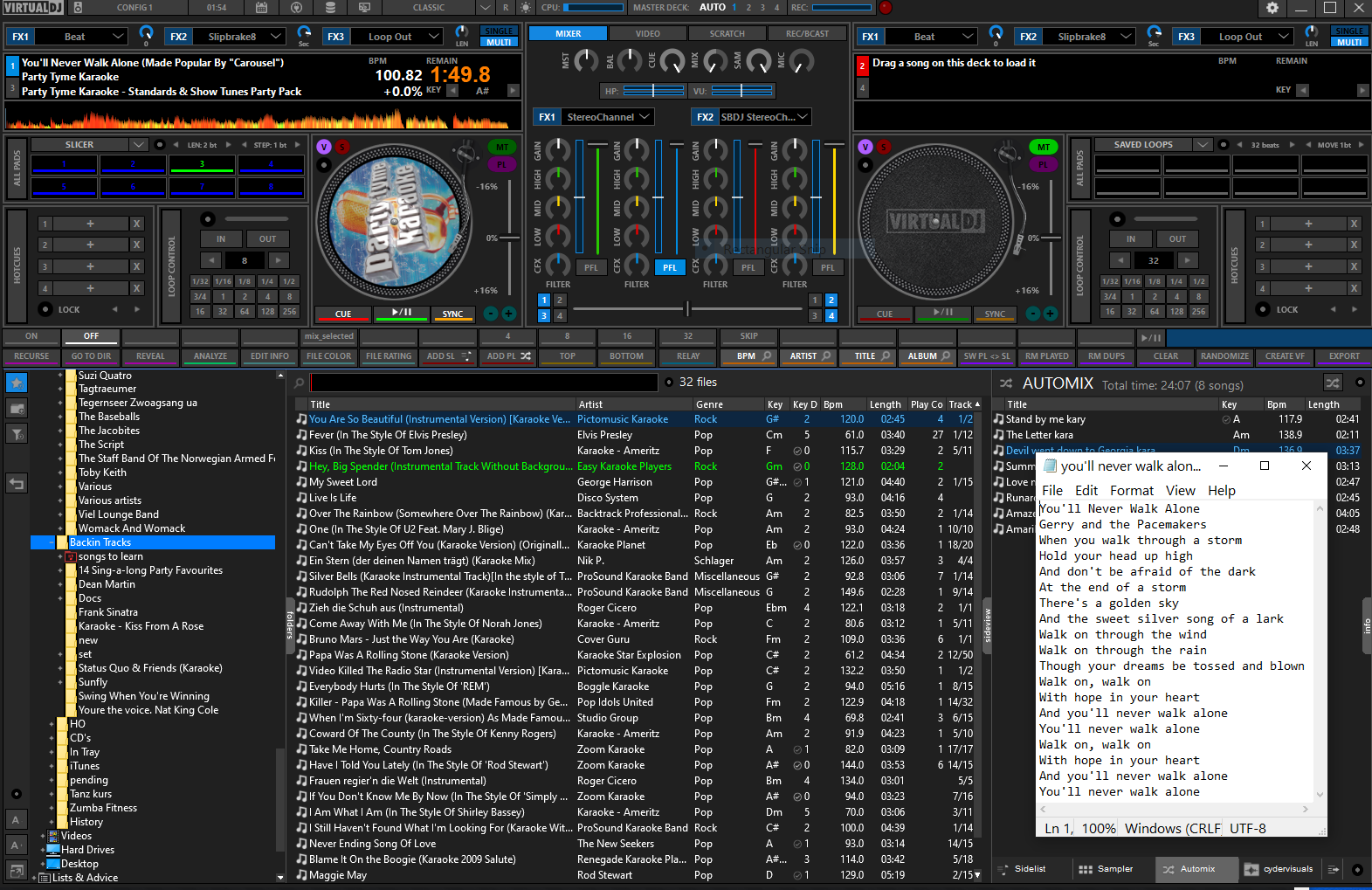
Task: Open the Notepad Format menu
Action: click(x=1132, y=491)
